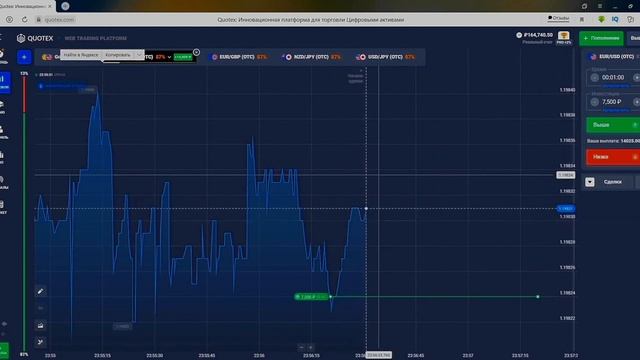Open the chart type tool
640x360 pixels.
coord(40,325)
